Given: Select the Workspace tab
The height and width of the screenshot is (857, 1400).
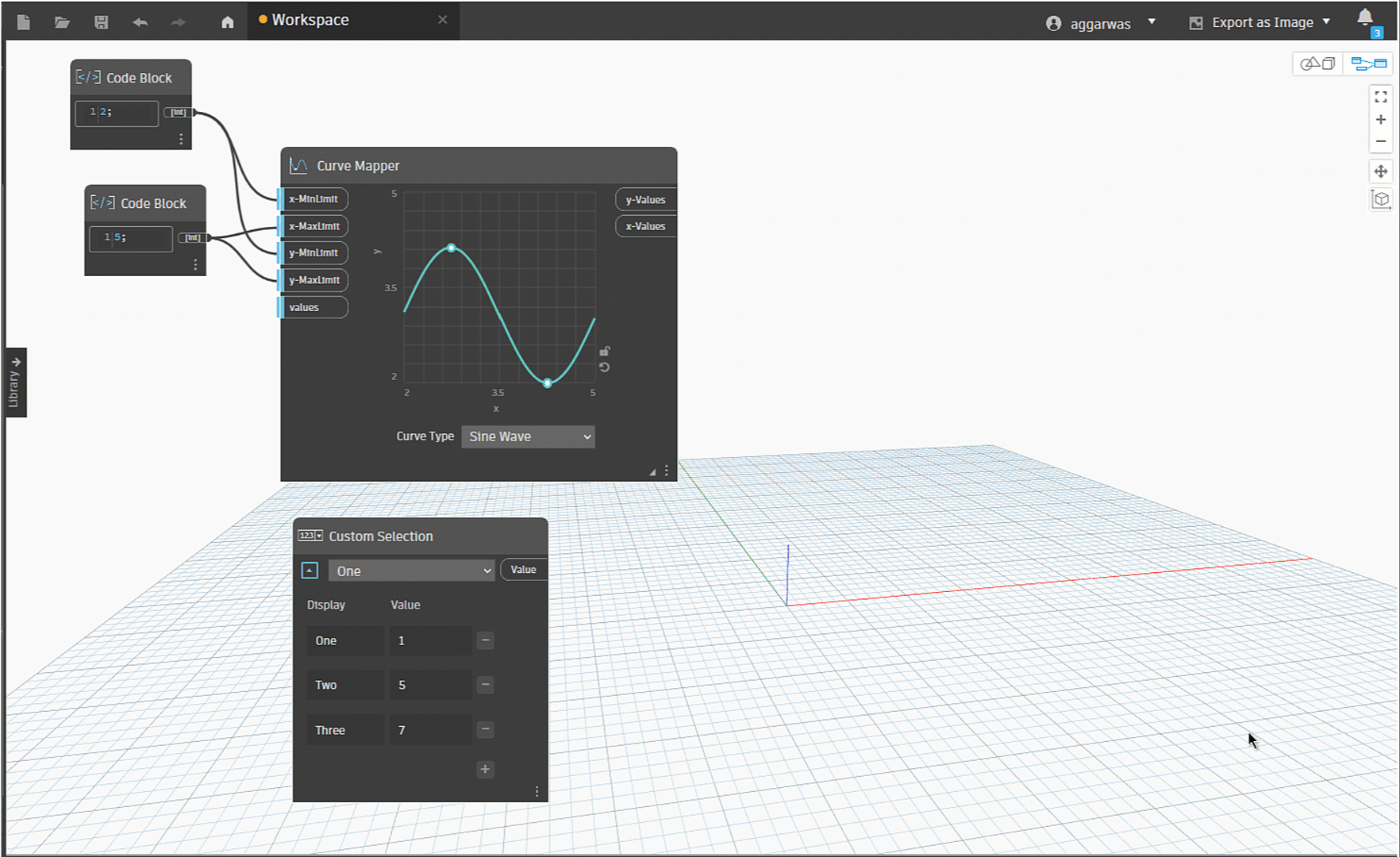Looking at the screenshot, I should pyautogui.click(x=310, y=21).
